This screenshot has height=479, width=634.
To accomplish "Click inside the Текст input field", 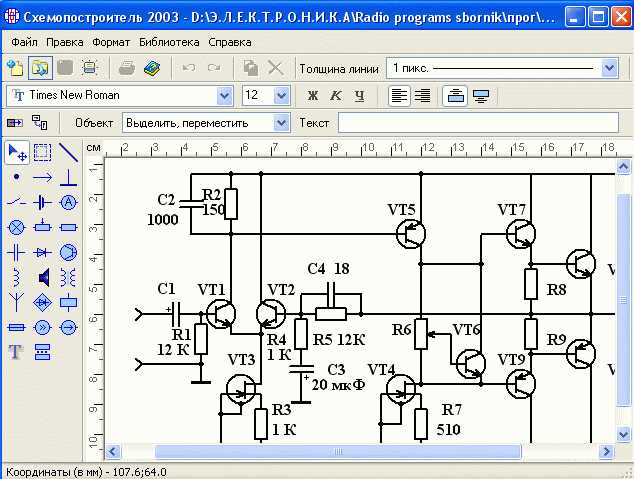I will tap(478, 123).
